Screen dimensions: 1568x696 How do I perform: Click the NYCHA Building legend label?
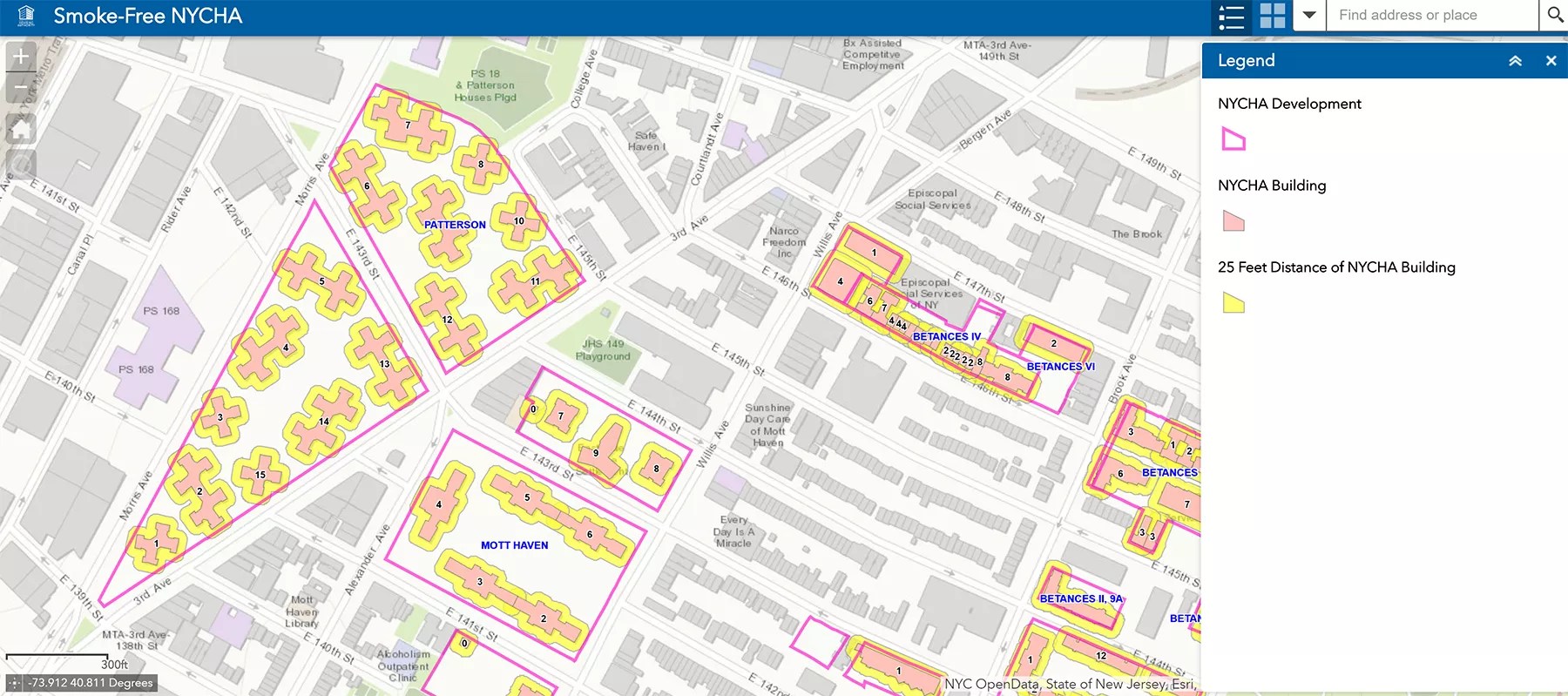pyautogui.click(x=1272, y=186)
